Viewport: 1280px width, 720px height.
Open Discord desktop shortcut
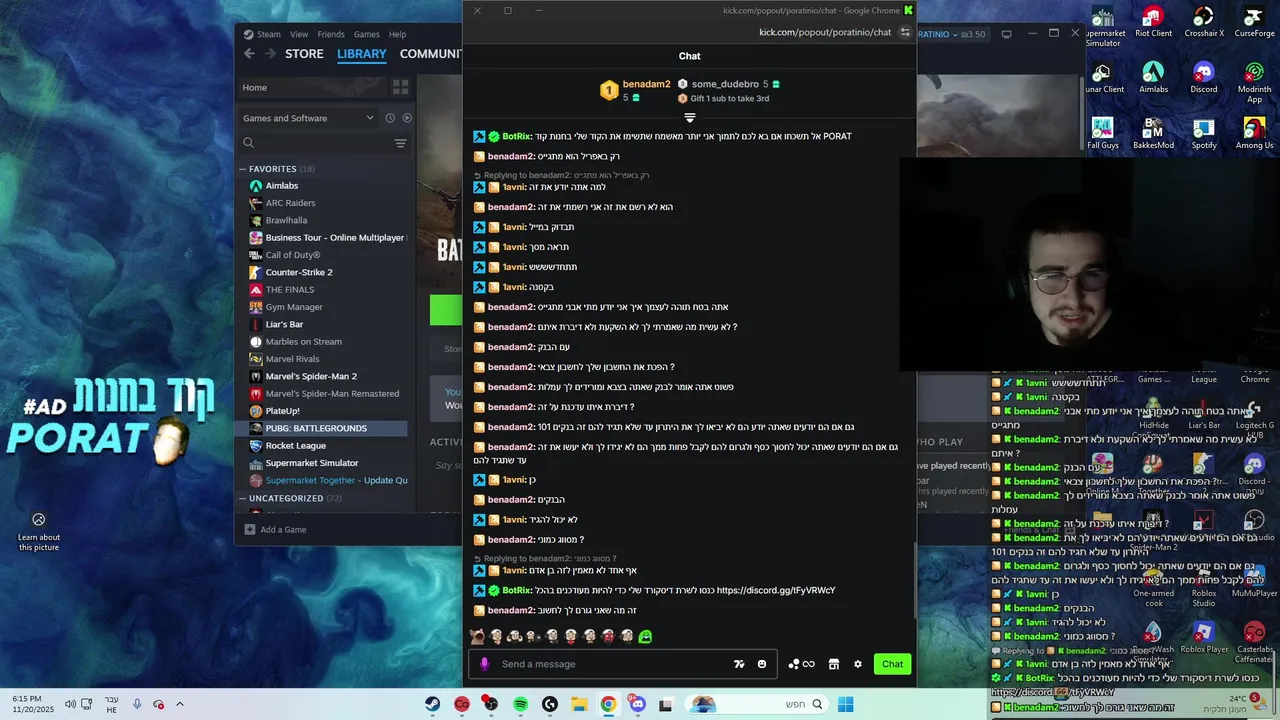[x=1203, y=78]
